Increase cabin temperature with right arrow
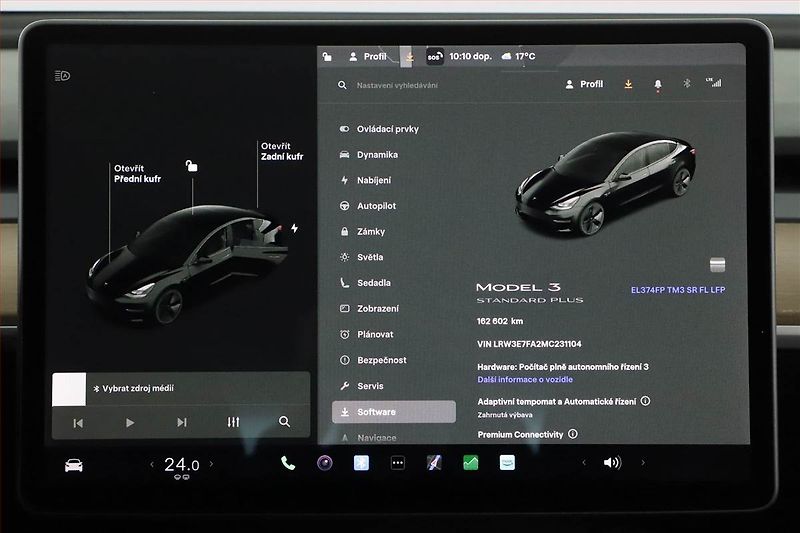Image resolution: width=800 pixels, height=533 pixels. coord(211,464)
